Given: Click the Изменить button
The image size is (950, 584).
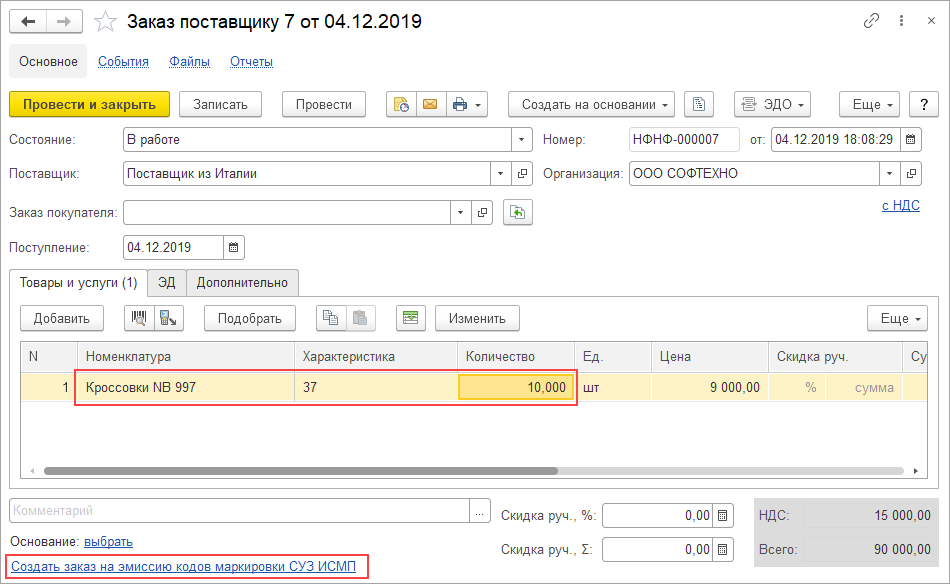Looking at the screenshot, I should pos(477,318).
